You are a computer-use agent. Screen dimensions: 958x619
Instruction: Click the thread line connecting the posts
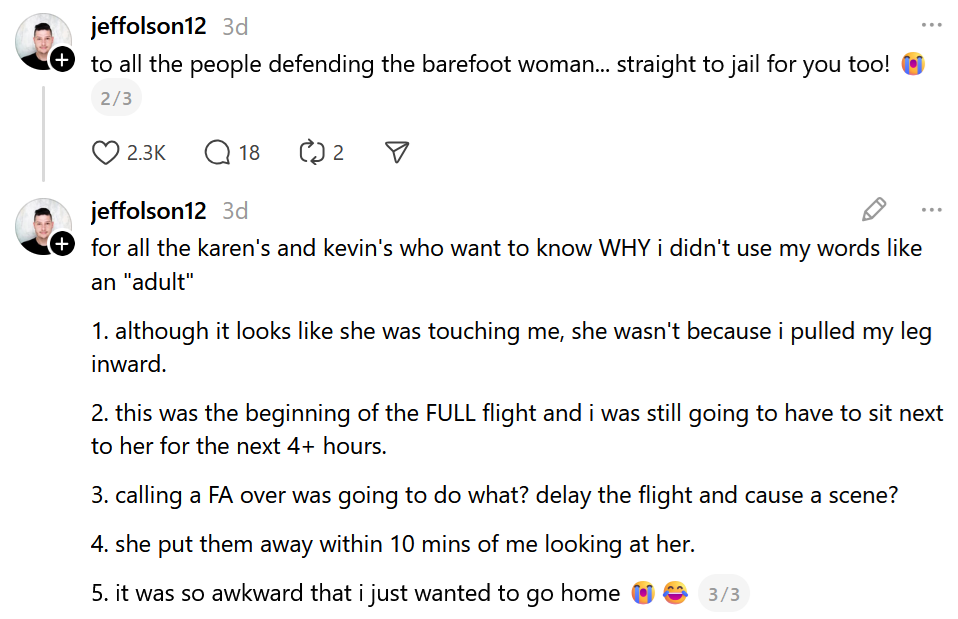[x=43, y=130]
